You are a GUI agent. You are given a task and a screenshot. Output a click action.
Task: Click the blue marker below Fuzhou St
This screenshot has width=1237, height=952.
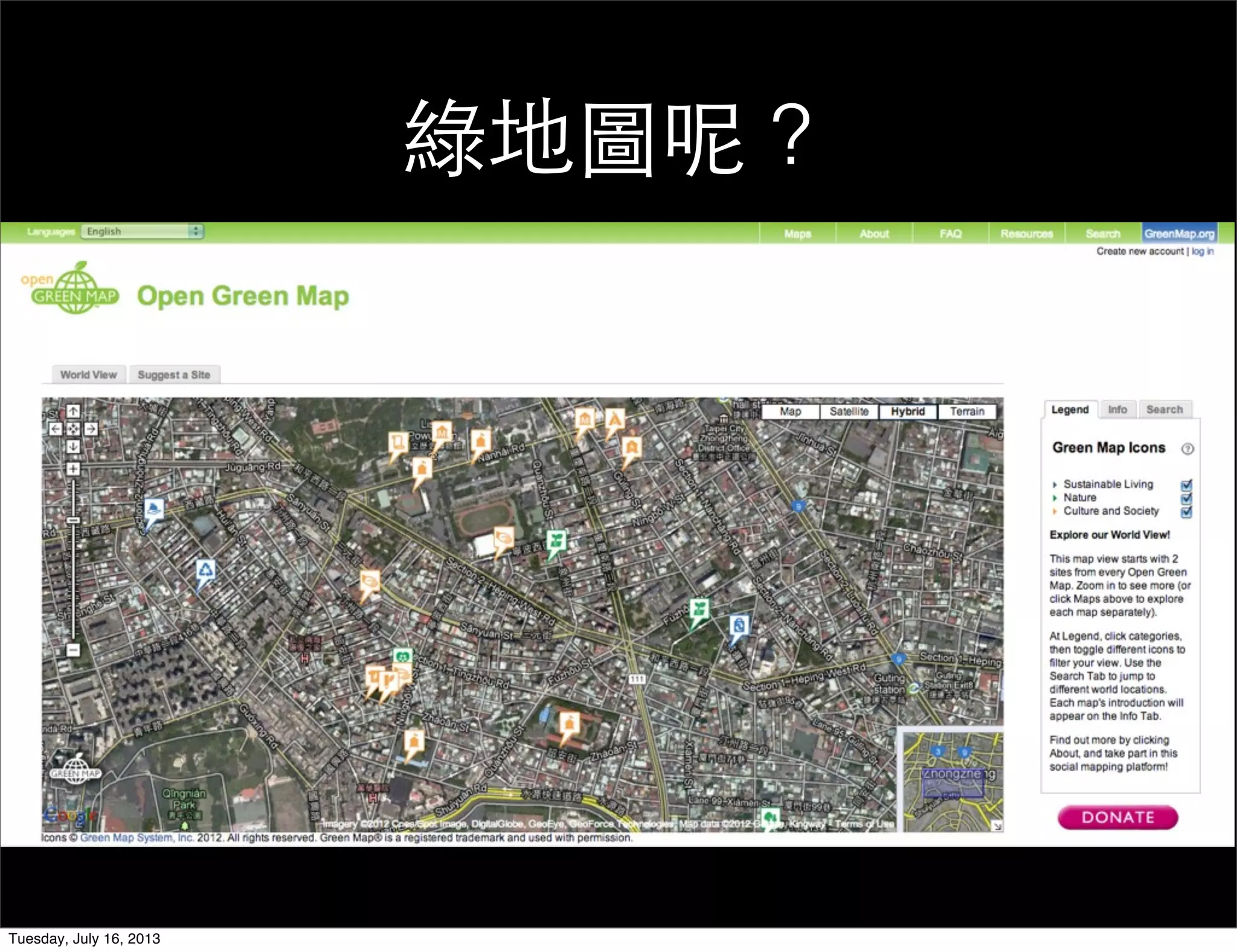739,626
